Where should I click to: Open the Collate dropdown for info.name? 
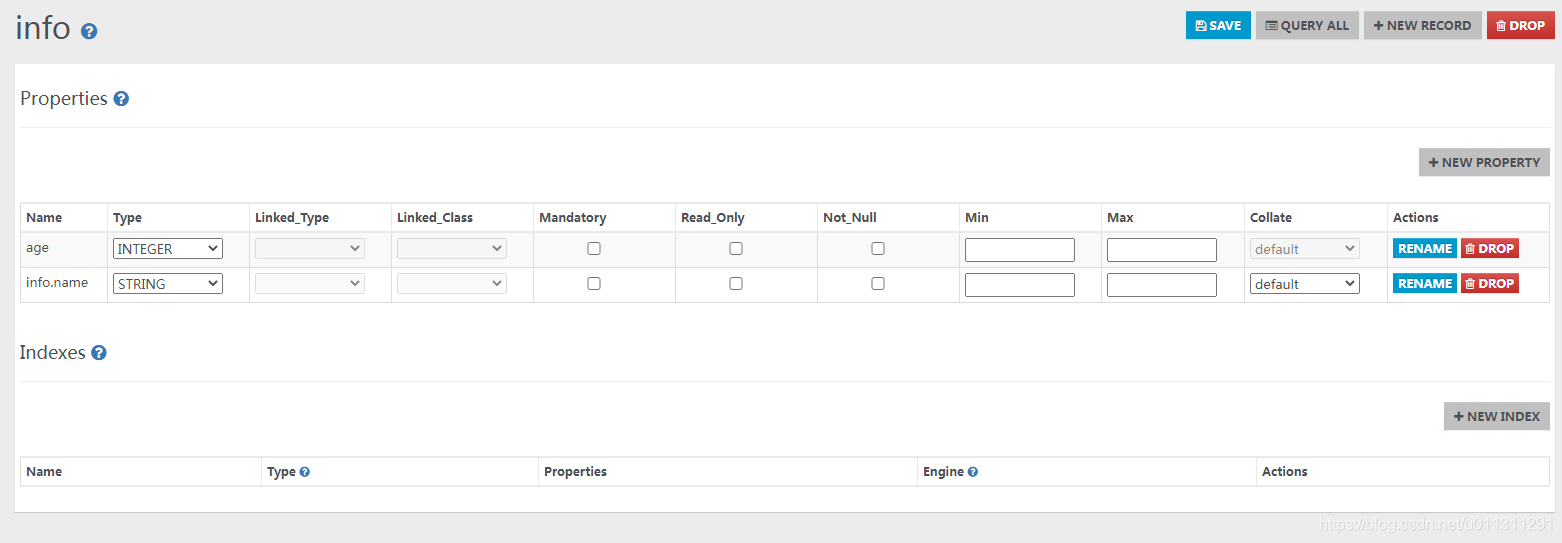coord(1305,284)
